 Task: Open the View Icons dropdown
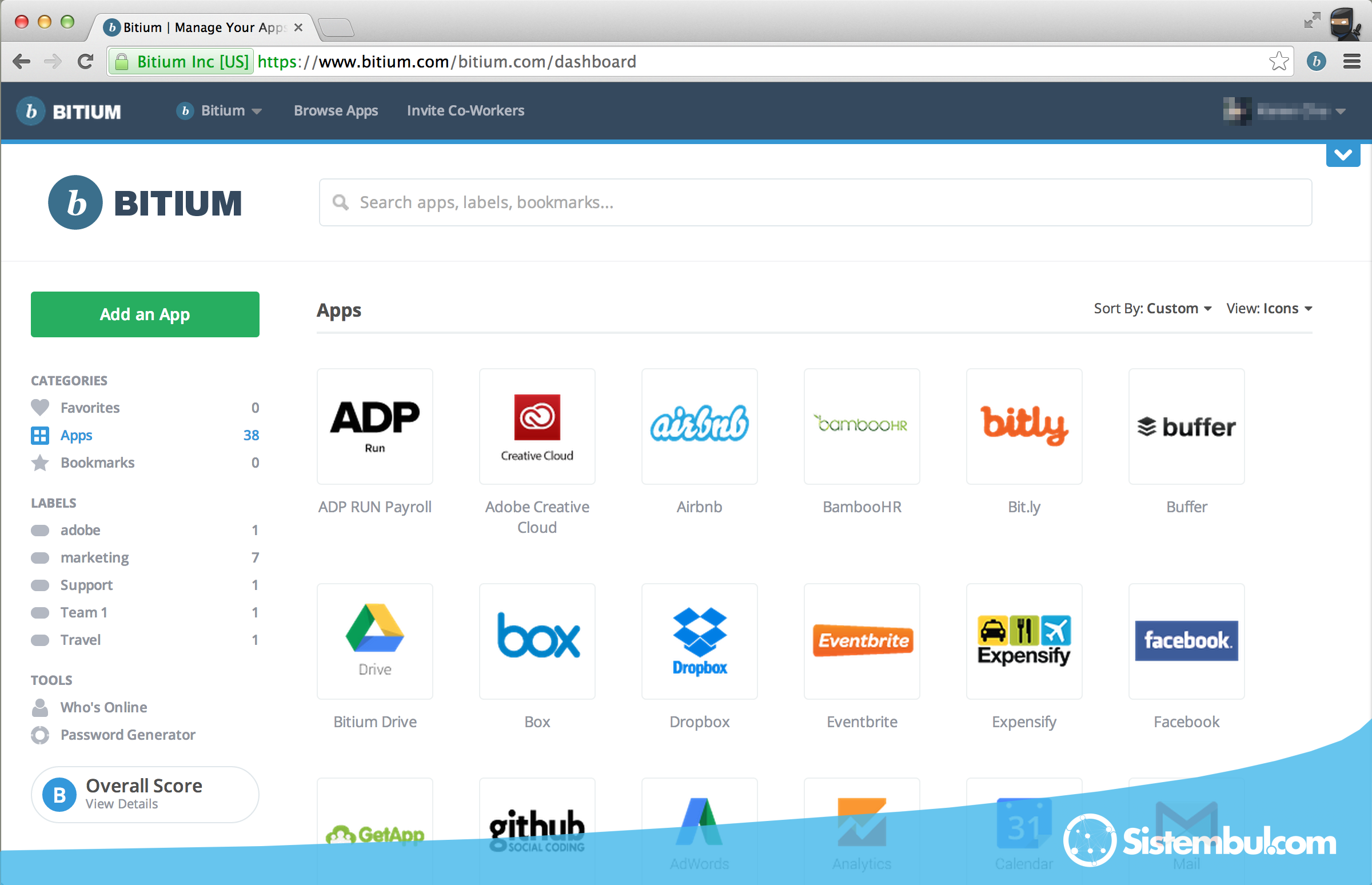click(1269, 309)
